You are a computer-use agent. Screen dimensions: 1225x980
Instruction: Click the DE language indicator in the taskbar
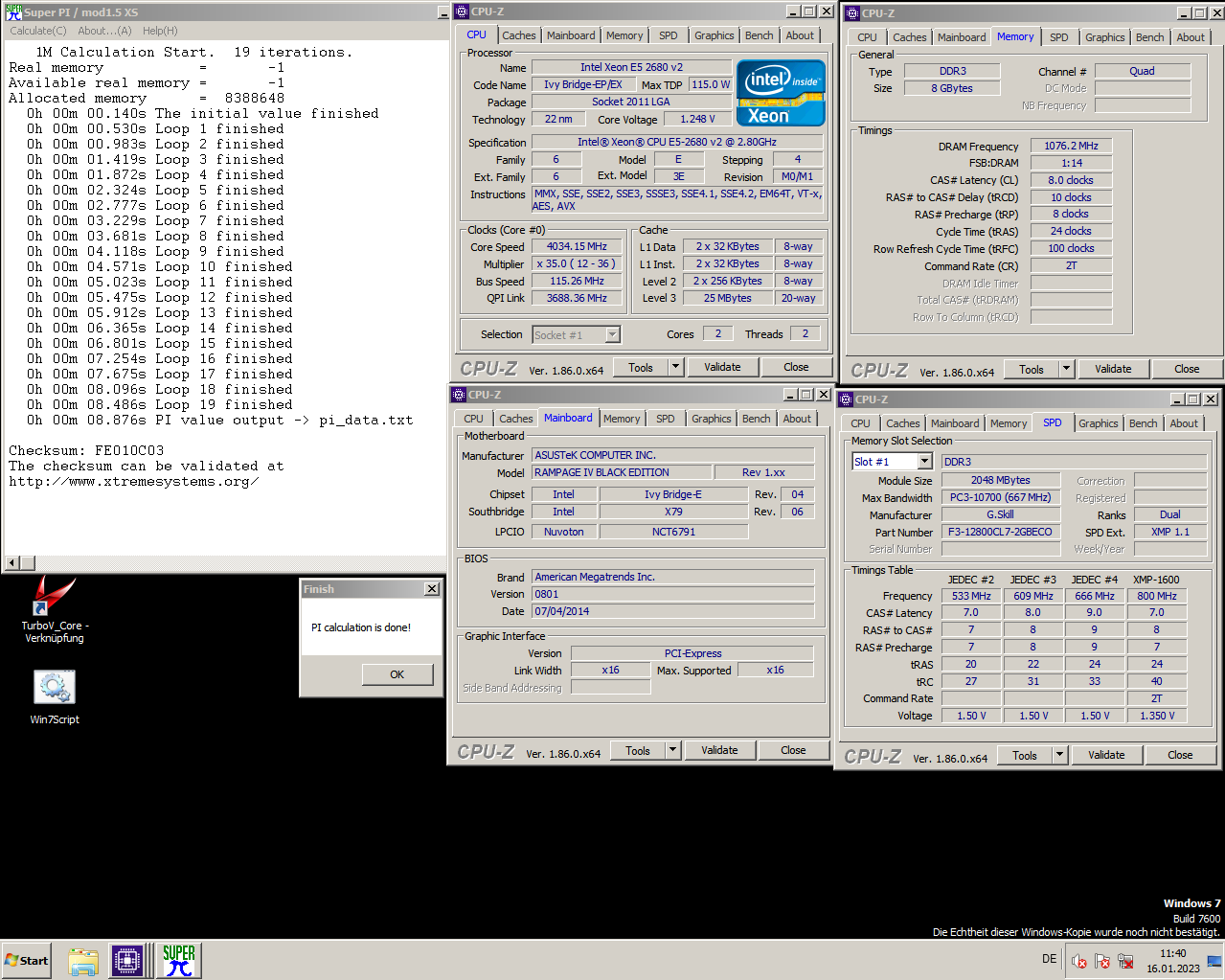point(1050,959)
